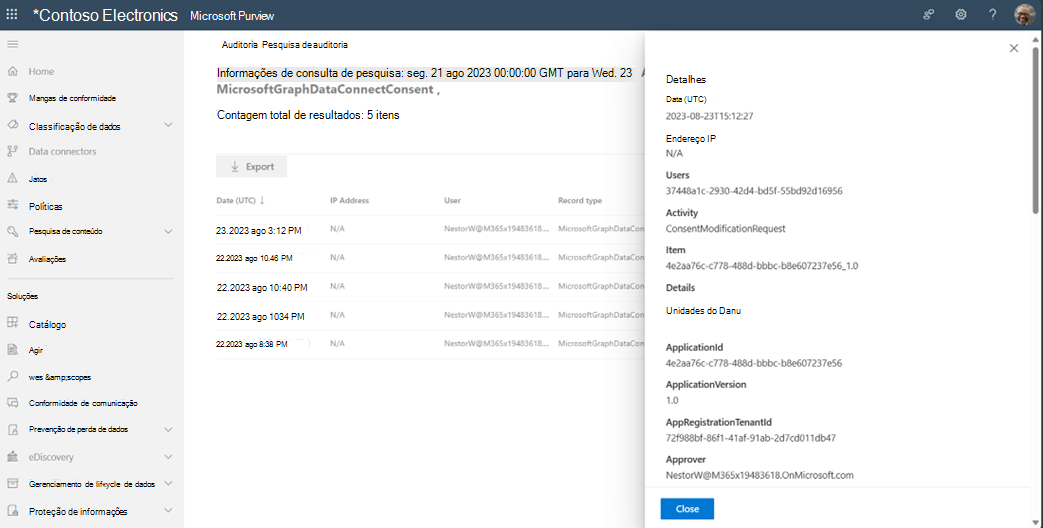
Task: Click Auditoria breadcrumb link
Action: pos(239,45)
